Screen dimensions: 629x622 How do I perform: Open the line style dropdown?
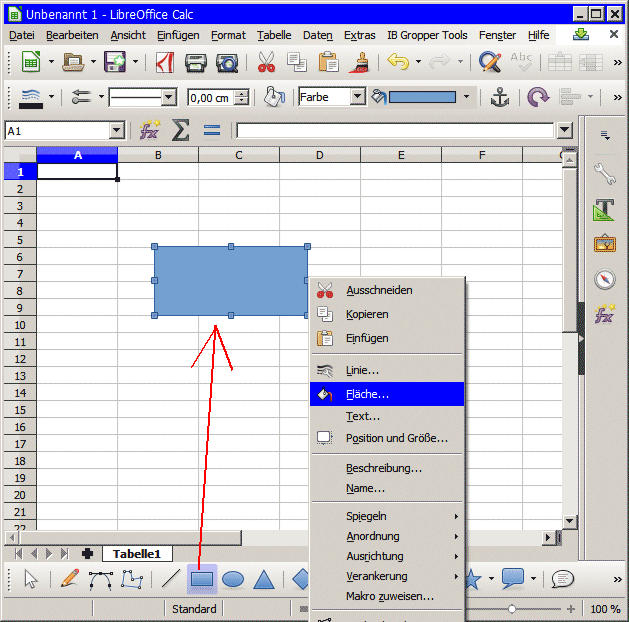point(169,97)
